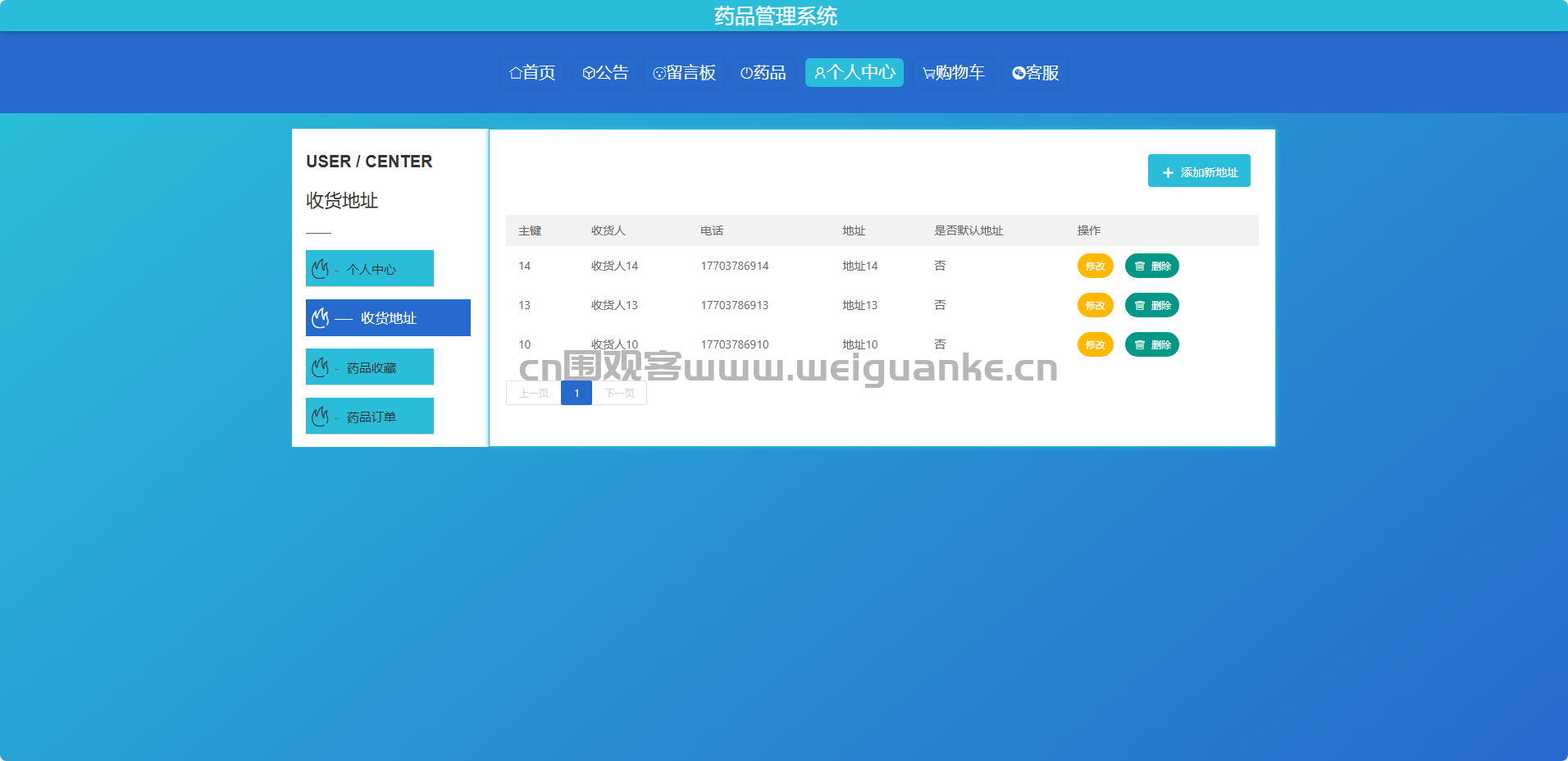This screenshot has width=1568, height=761.
Task: Click the cube icon beside 公告
Action: (x=589, y=73)
